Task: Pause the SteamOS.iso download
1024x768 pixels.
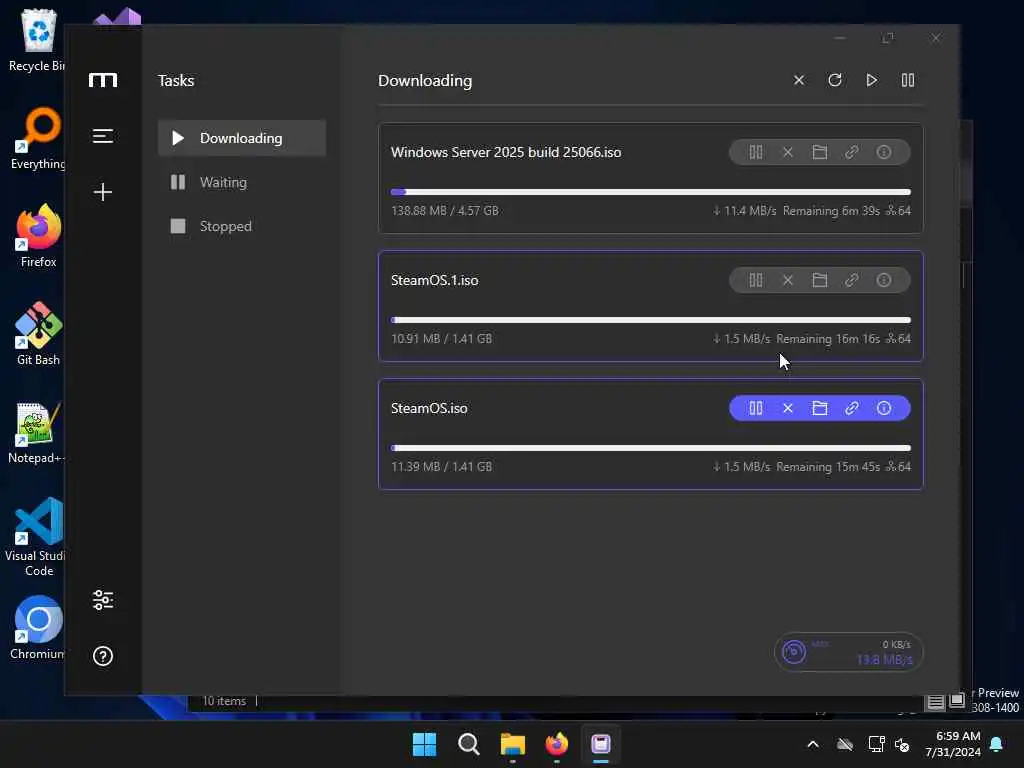Action: point(756,408)
